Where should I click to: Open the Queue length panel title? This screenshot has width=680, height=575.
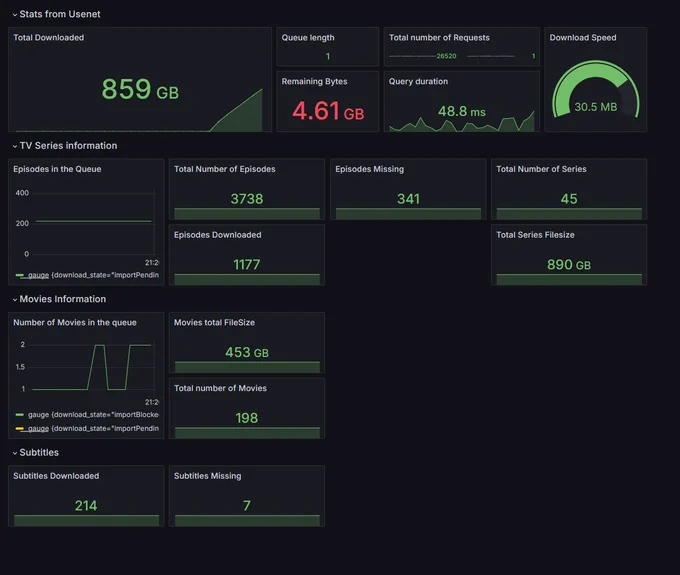308,38
